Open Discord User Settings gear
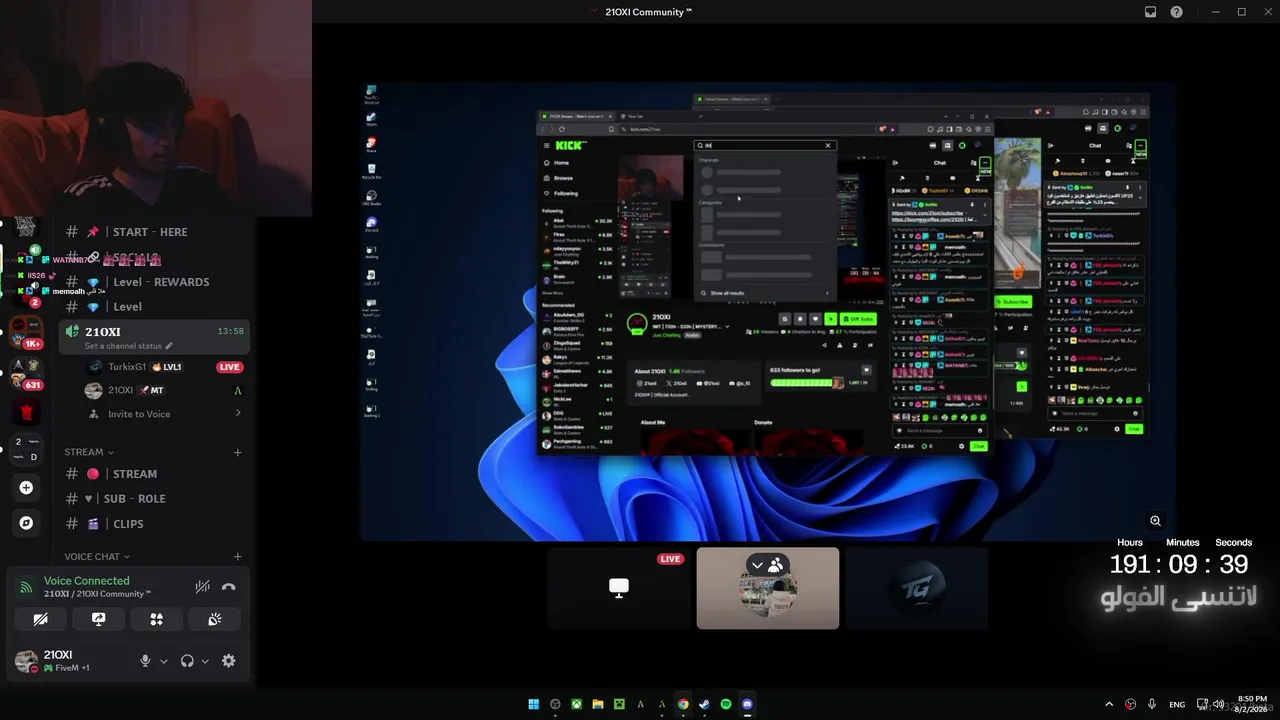 click(x=228, y=661)
